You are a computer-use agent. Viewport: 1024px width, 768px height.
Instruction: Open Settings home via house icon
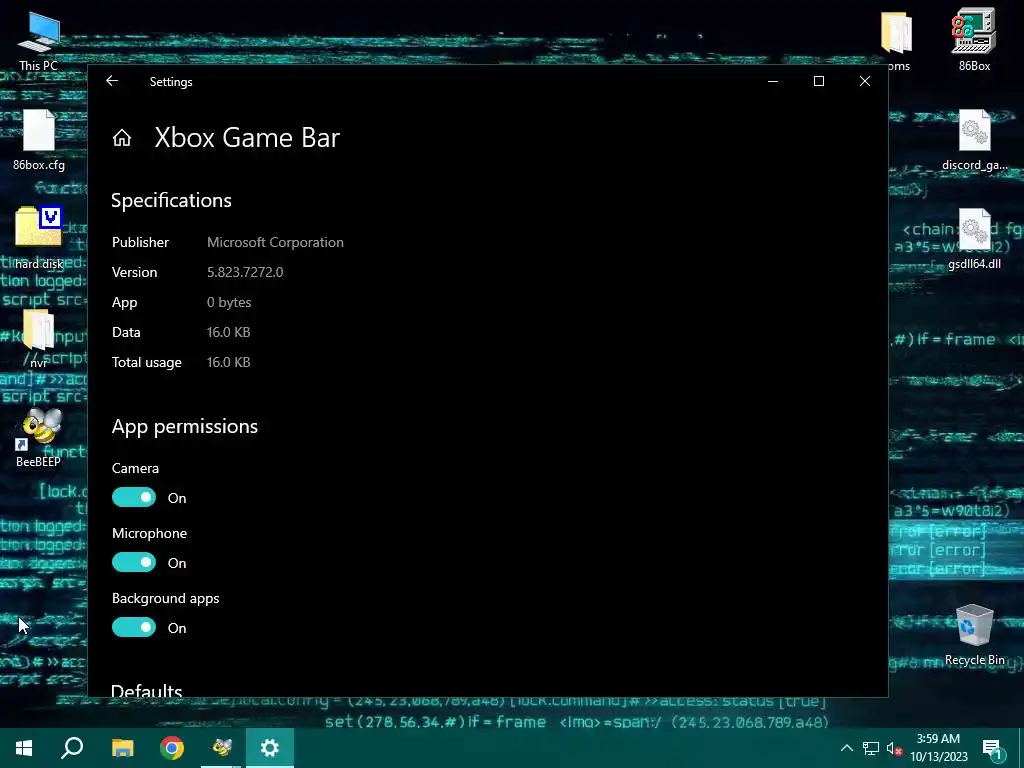(122, 138)
